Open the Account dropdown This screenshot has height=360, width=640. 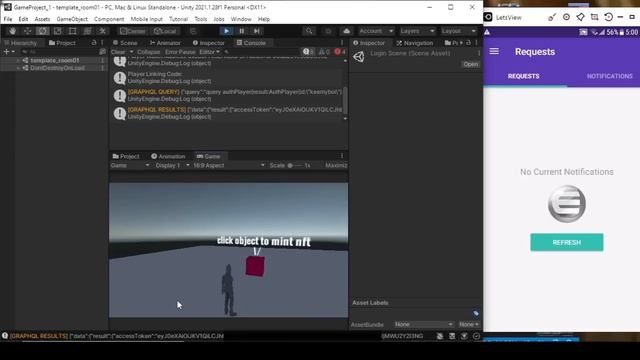376,31
